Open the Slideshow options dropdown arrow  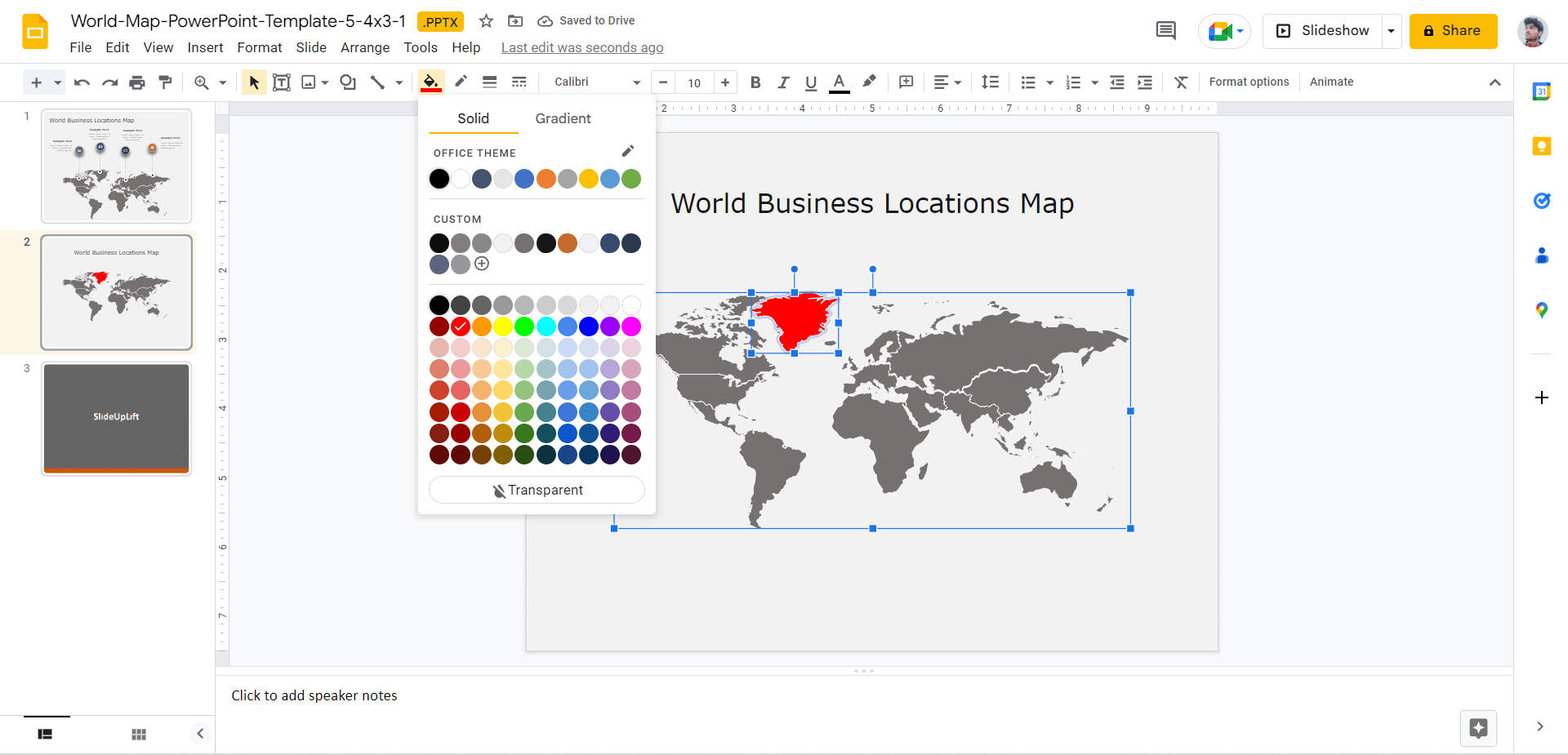point(1391,31)
